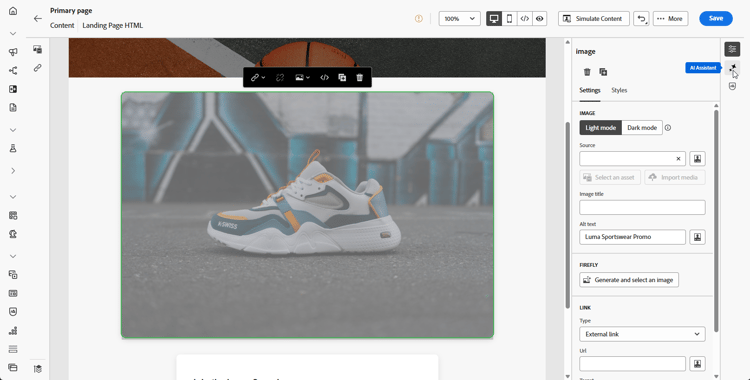Click the back arrow next to Primary page
750x380 pixels.
(x=38, y=19)
